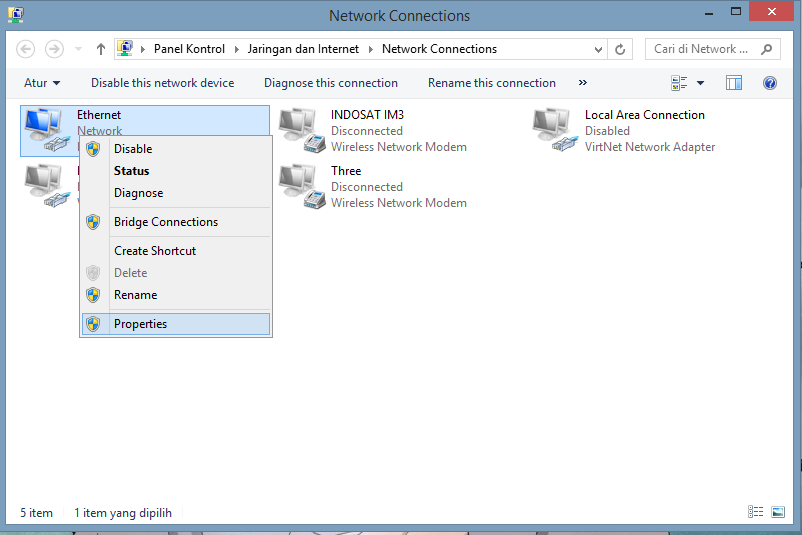The width and height of the screenshot is (802, 535).
Task: Show the preview pane
Action: click(734, 83)
